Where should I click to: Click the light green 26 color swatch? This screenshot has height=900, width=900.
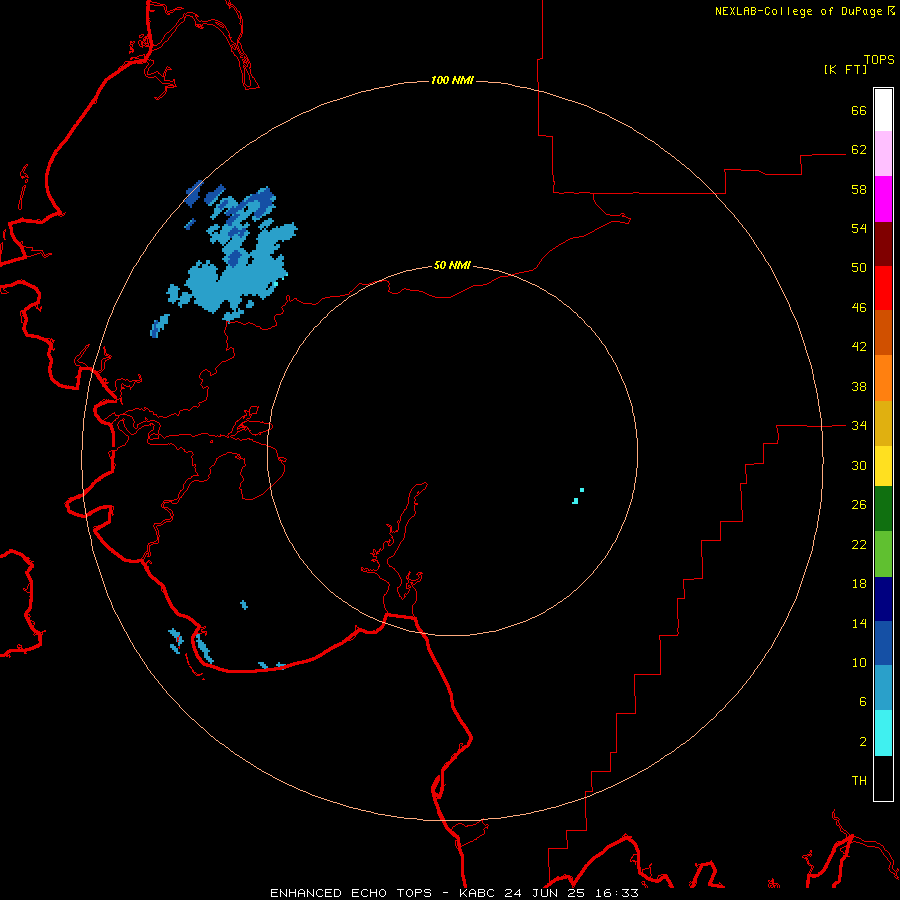point(883,554)
